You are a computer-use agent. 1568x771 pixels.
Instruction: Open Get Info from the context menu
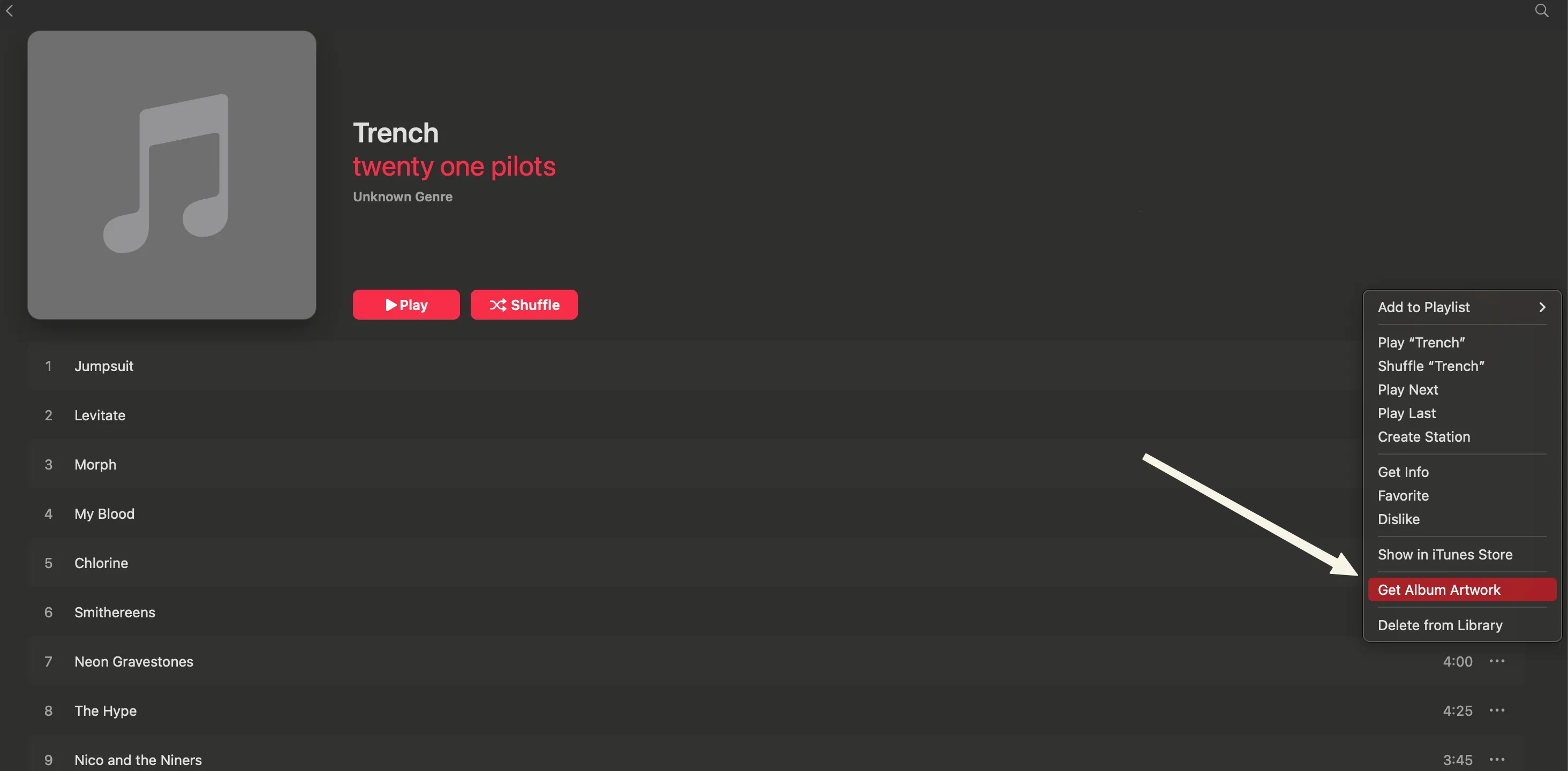pos(1403,472)
